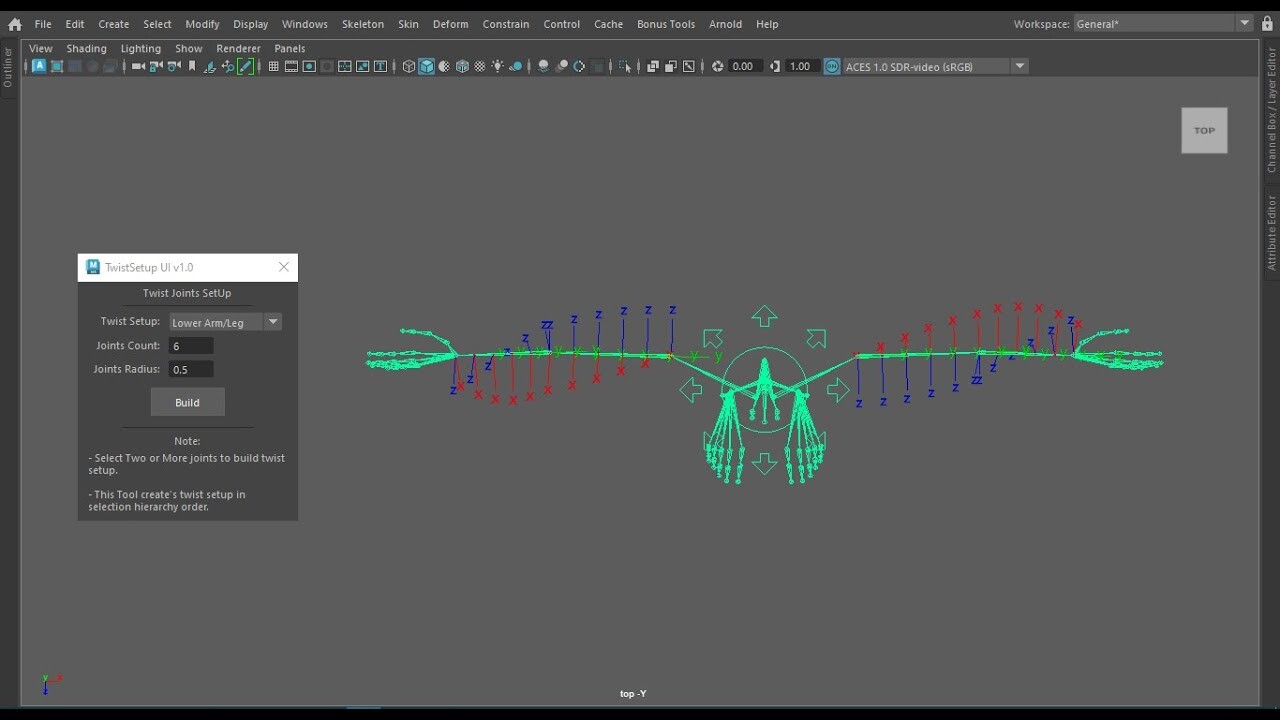
Task: Select the shaded display mode cube icon
Action: (426, 66)
